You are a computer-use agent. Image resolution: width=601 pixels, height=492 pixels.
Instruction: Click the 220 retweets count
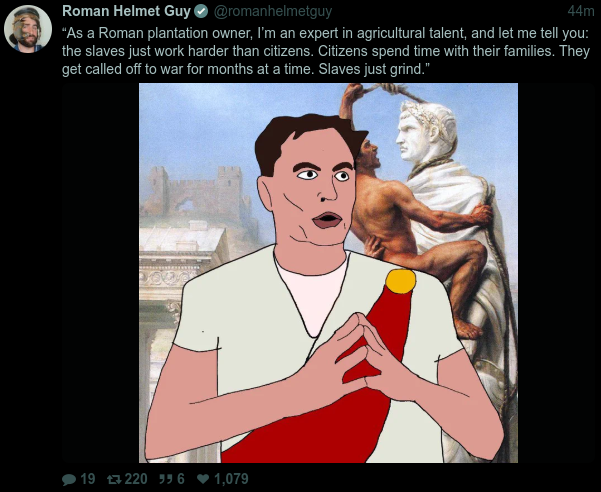[x=136, y=479]
